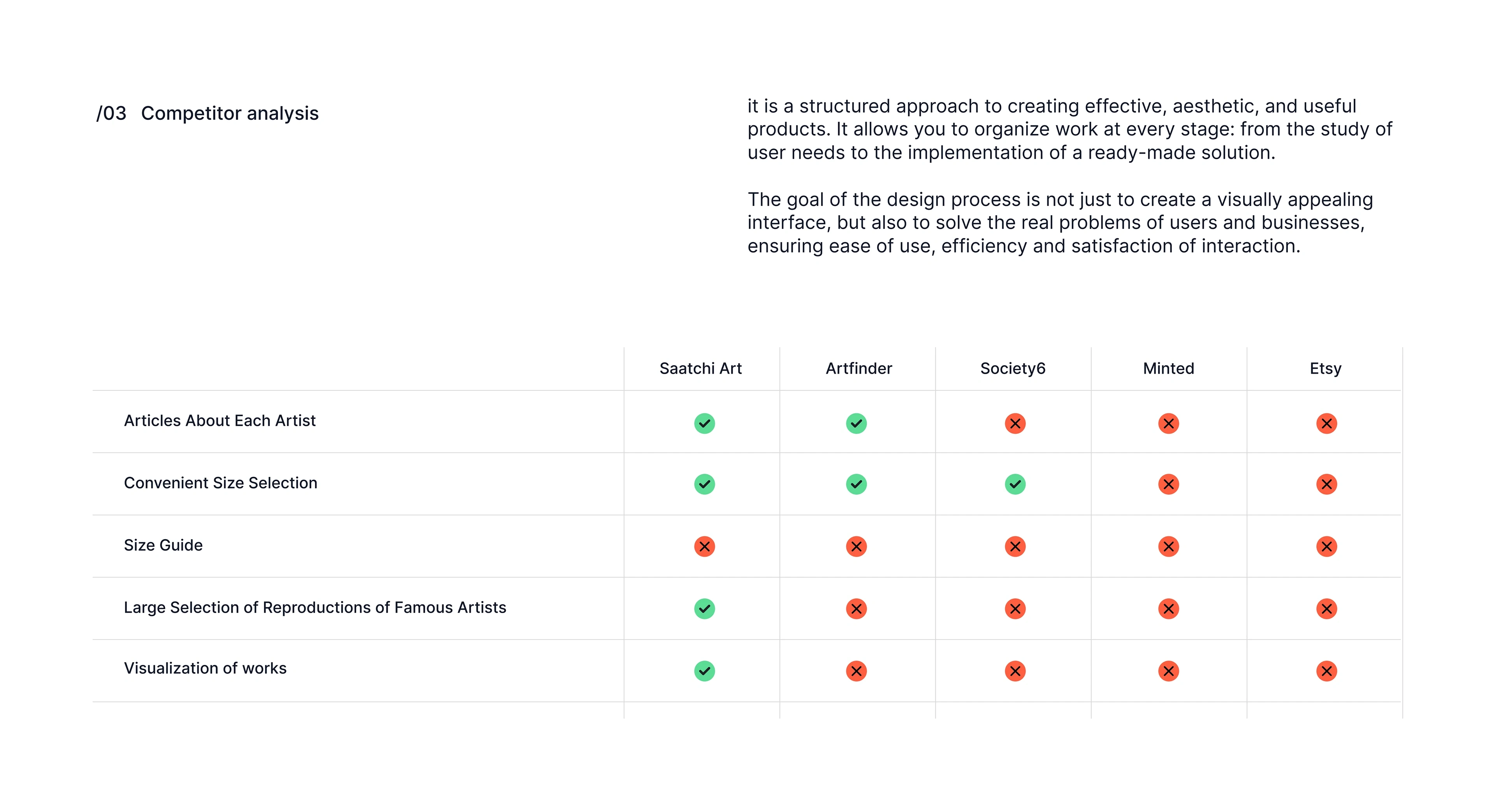
Task: Click Saatchi Art's green check for Articles About Each Artist
Action: pos(704,423)
